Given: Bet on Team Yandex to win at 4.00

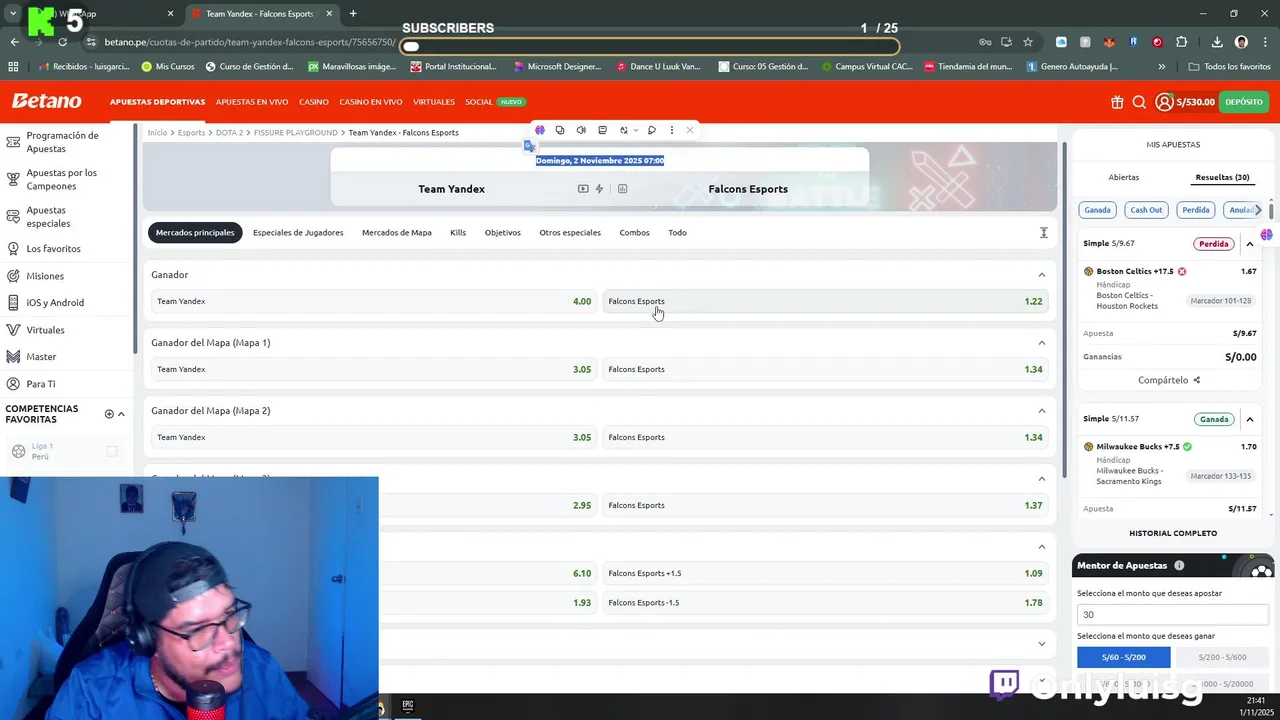Looking at the screenshot, I should (x=373, y=301).
